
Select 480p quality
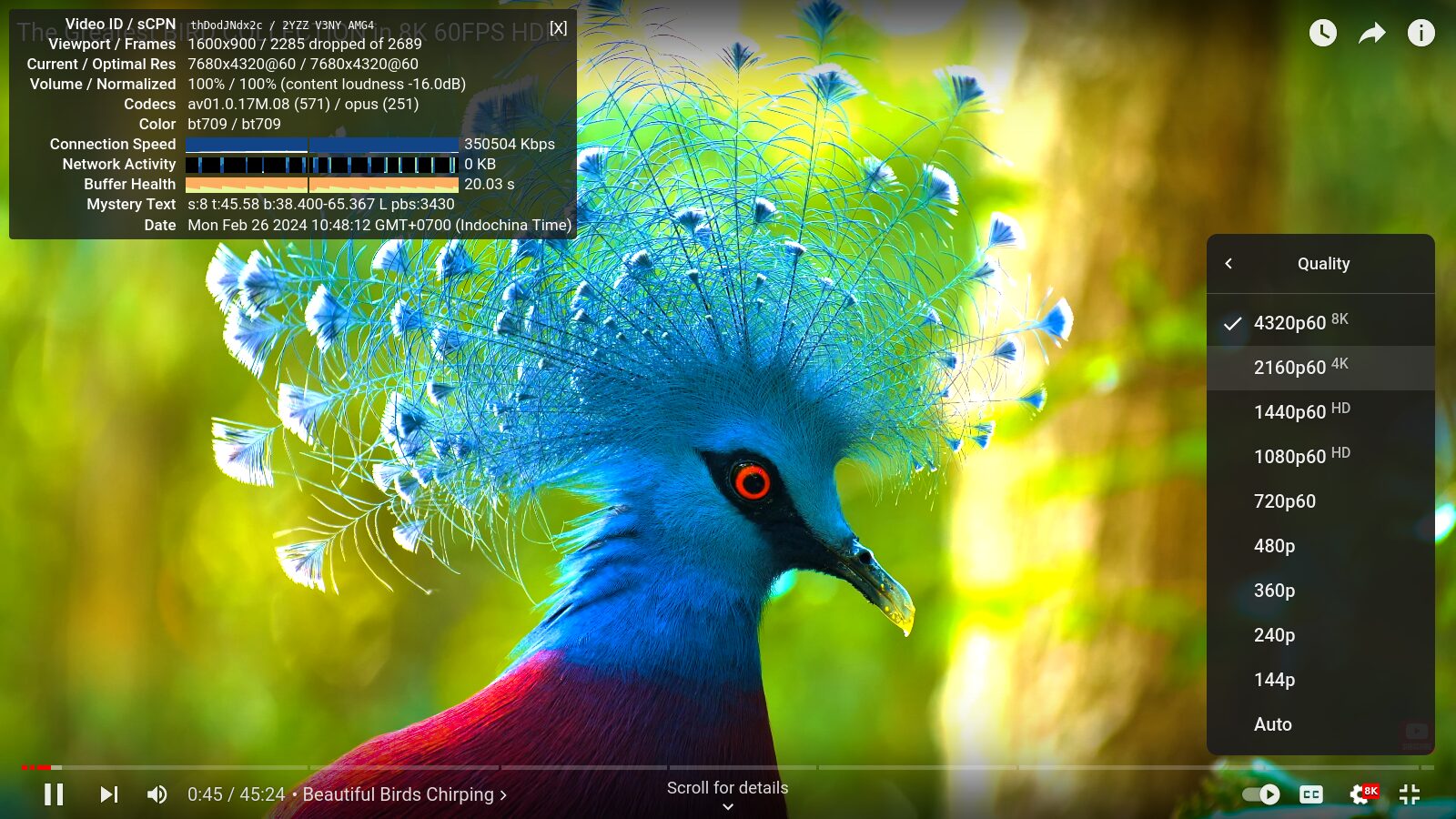1320,546
